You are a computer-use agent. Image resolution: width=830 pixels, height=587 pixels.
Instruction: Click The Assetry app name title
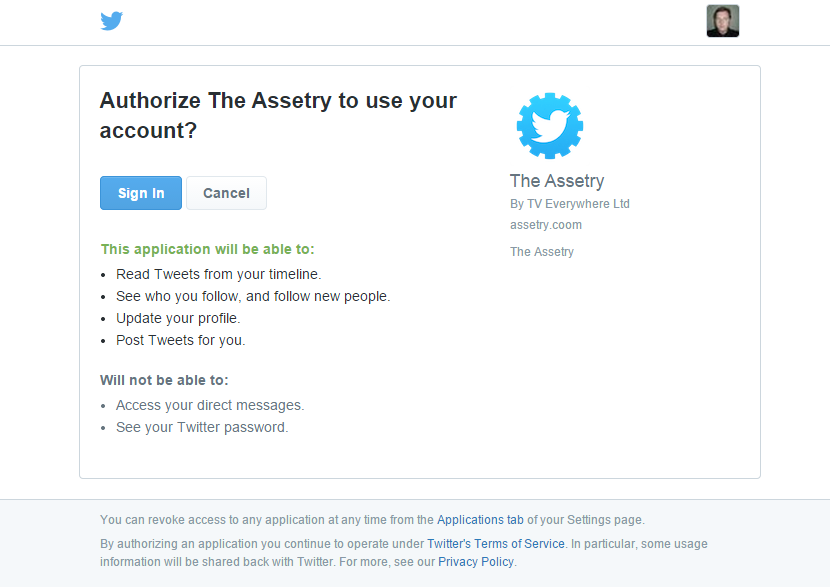[x=557, y=181]
